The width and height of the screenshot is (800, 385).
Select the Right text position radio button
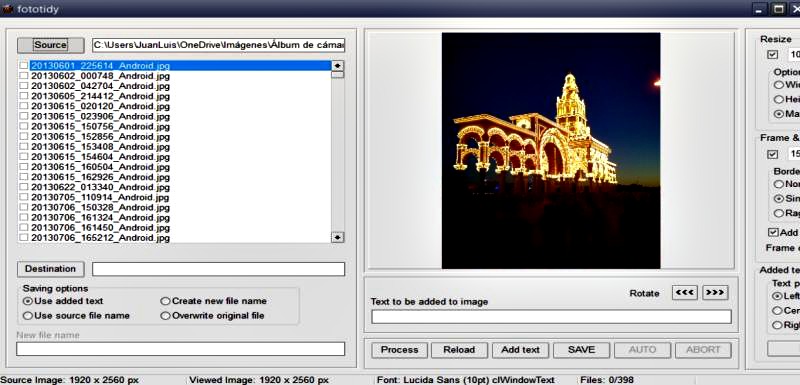coord(777,325)
